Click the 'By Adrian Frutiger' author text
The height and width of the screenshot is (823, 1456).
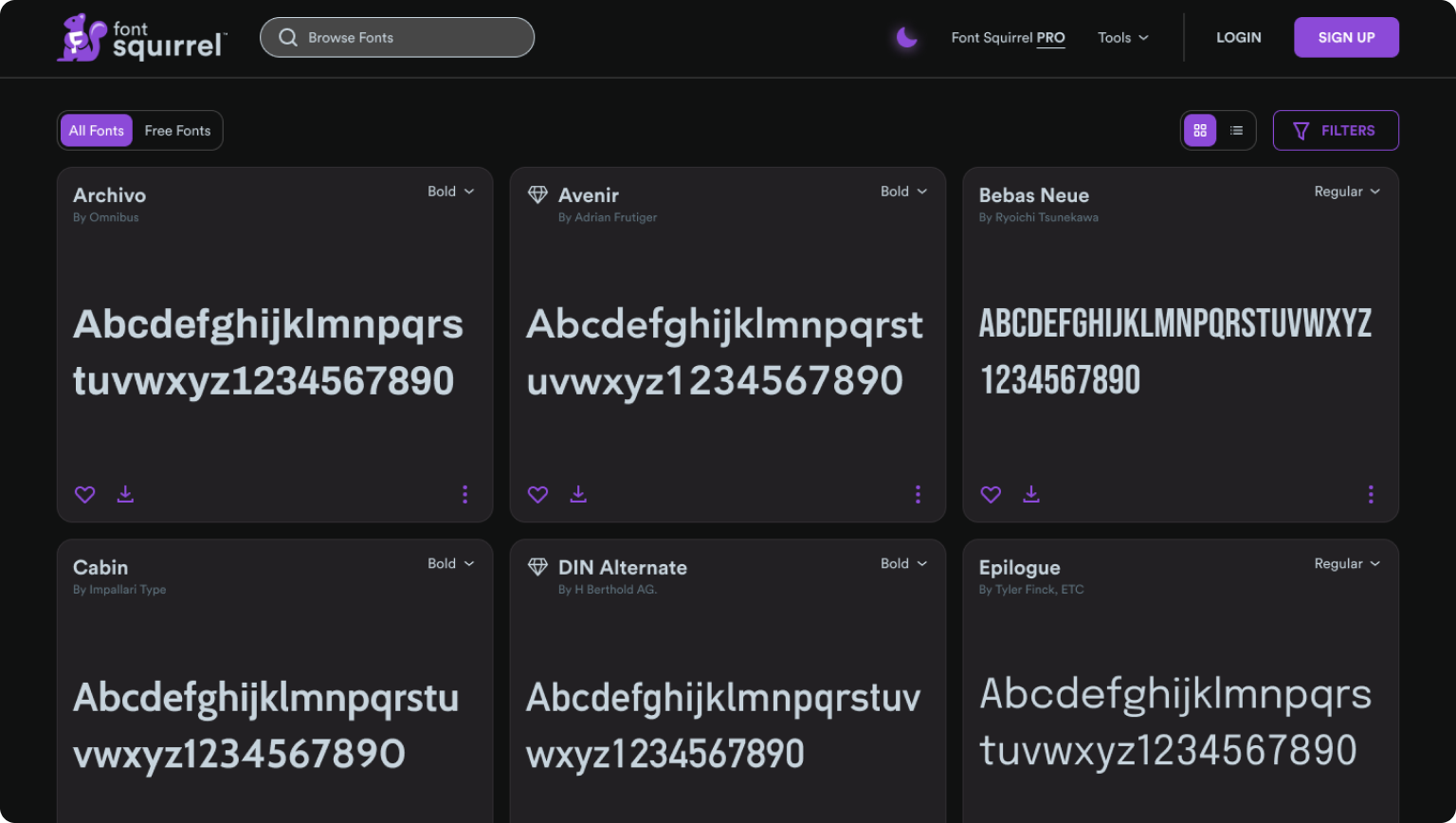click(608, 218)
